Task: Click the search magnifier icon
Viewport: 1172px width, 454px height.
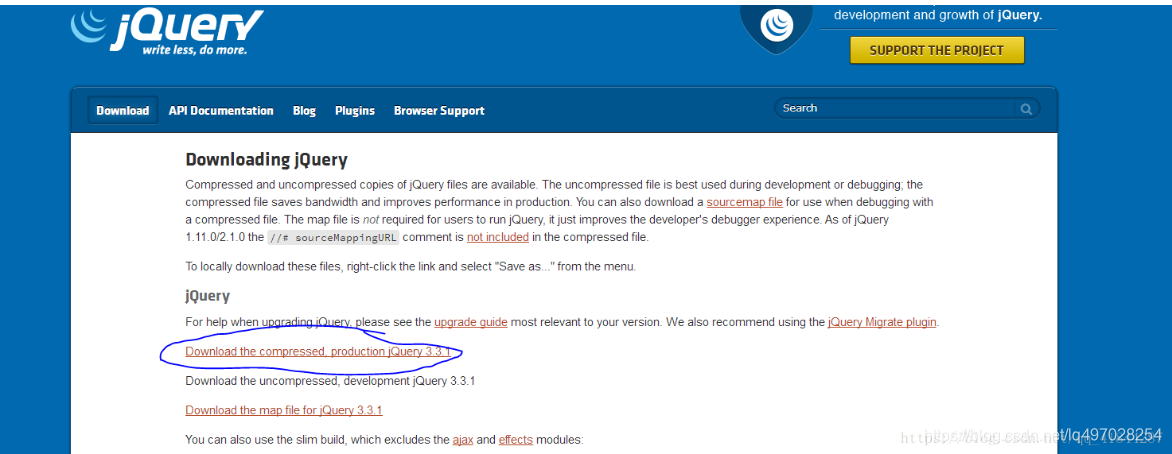Action: click(1026, 109)
